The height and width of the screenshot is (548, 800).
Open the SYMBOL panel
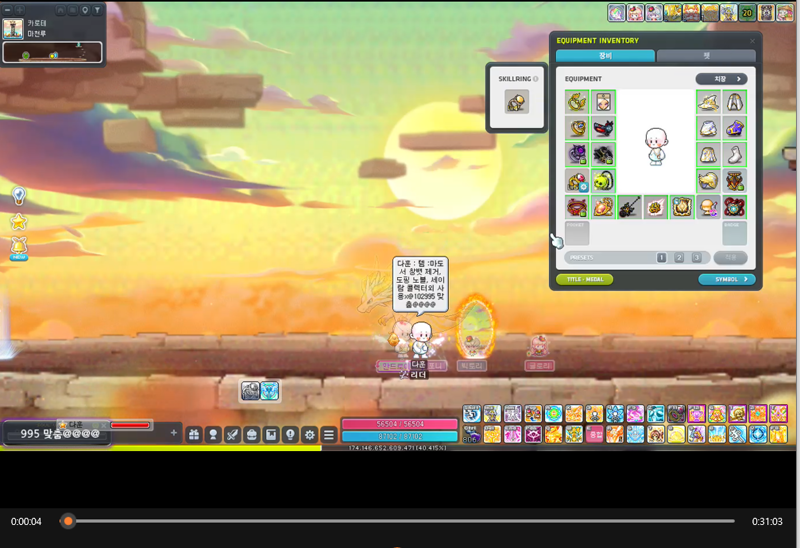tap(727, 279)
